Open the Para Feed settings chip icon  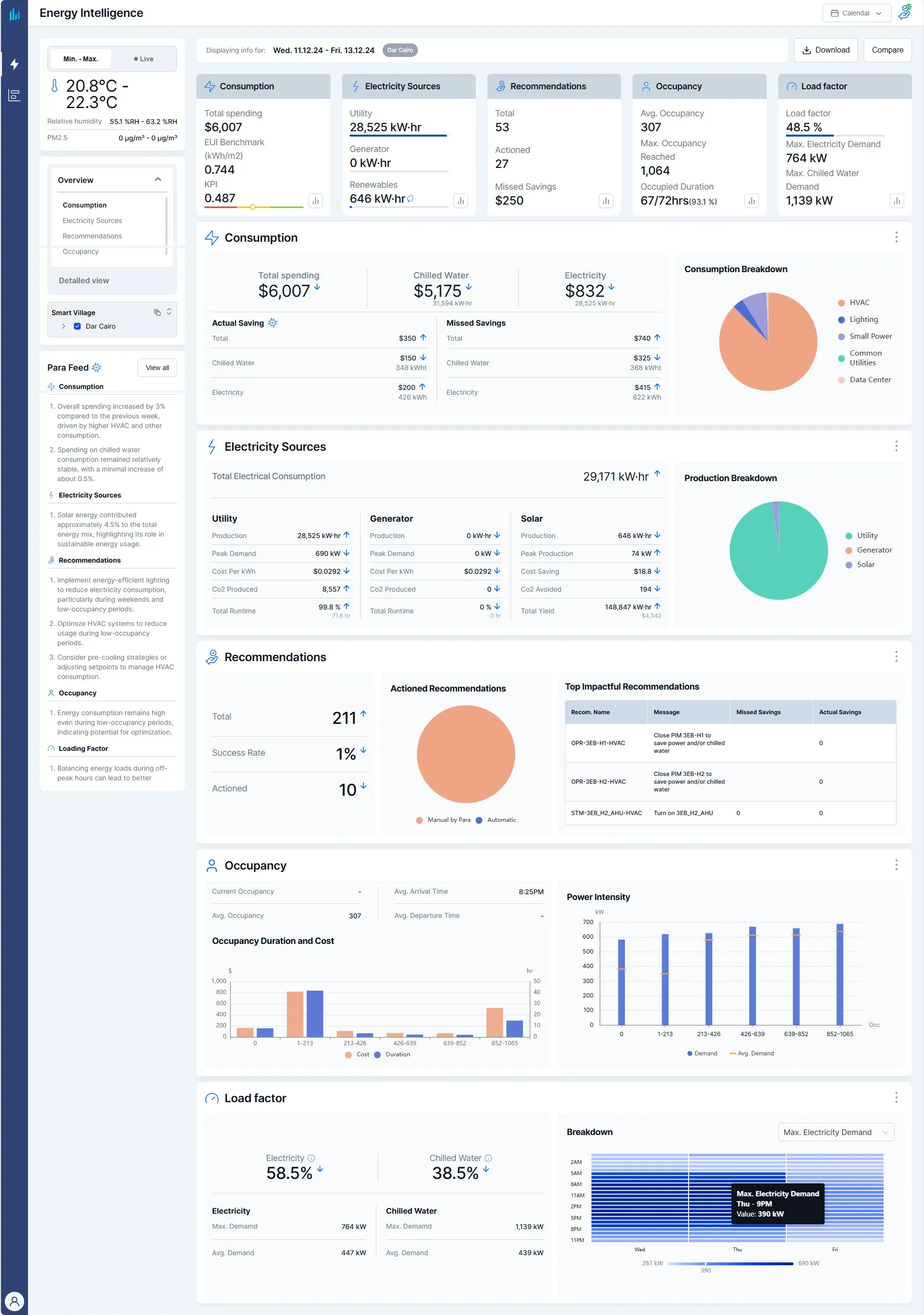(x=97, y=367)
